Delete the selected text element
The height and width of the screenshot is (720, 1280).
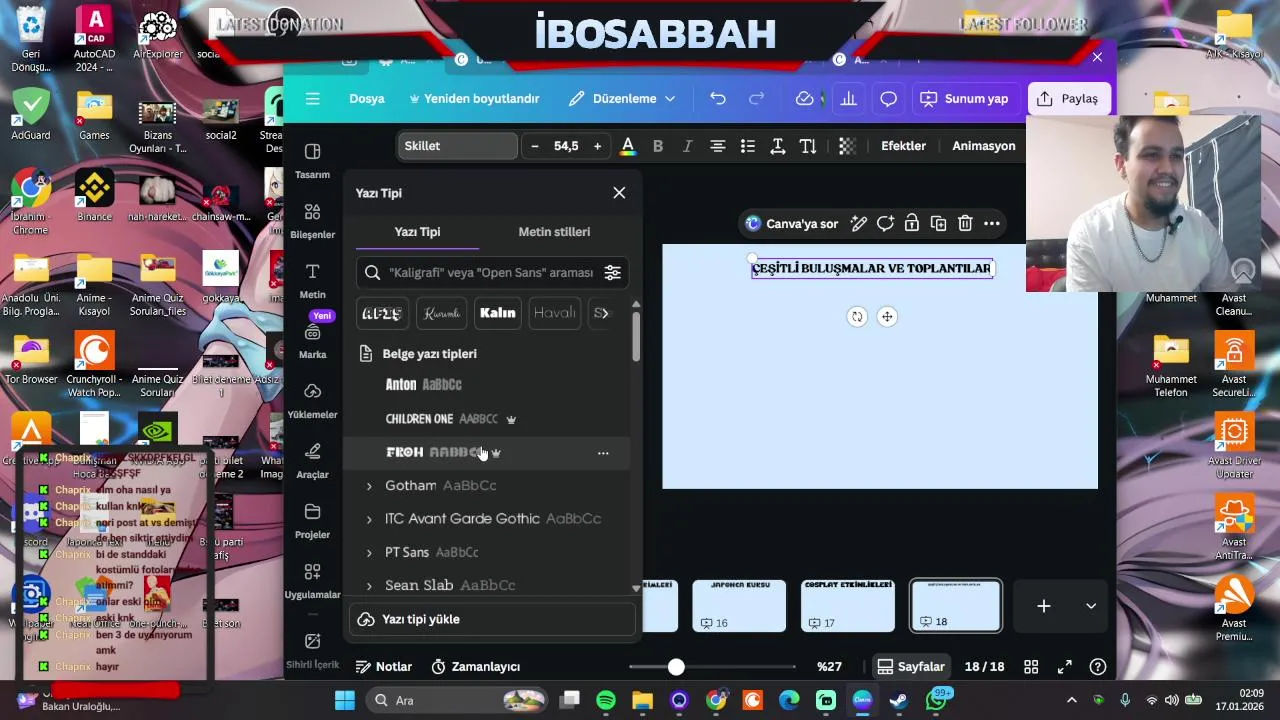pos(965,224)
